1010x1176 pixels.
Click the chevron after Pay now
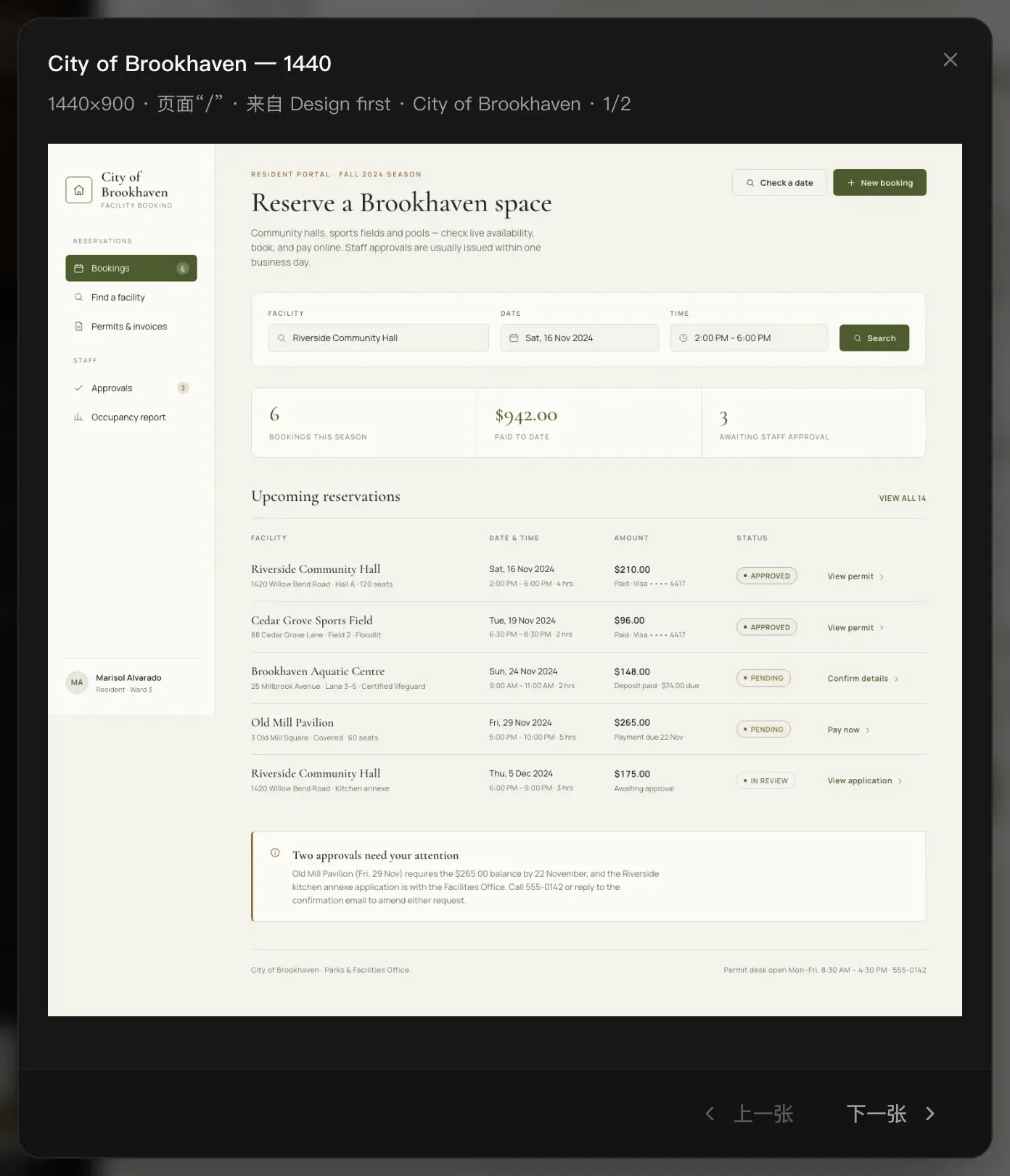(868, 730)
